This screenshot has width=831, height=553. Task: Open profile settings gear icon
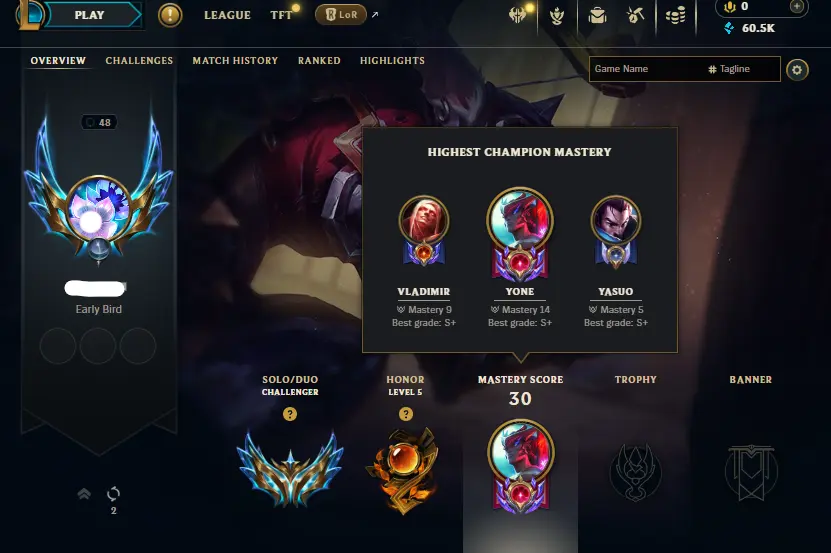(797, 69)
